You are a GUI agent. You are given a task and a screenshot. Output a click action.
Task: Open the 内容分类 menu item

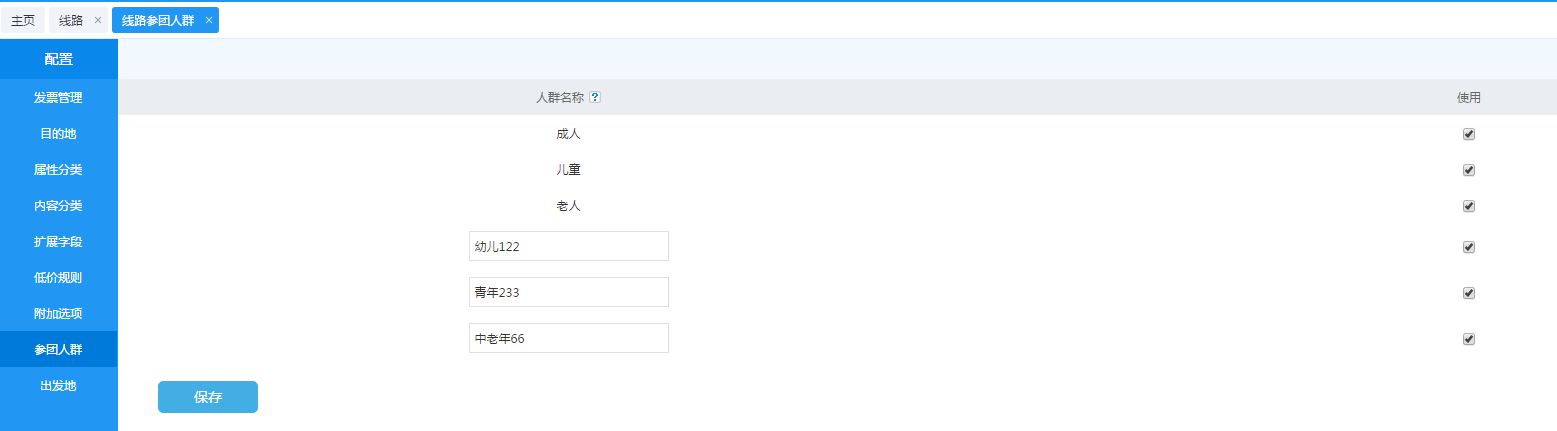[58, 206]
